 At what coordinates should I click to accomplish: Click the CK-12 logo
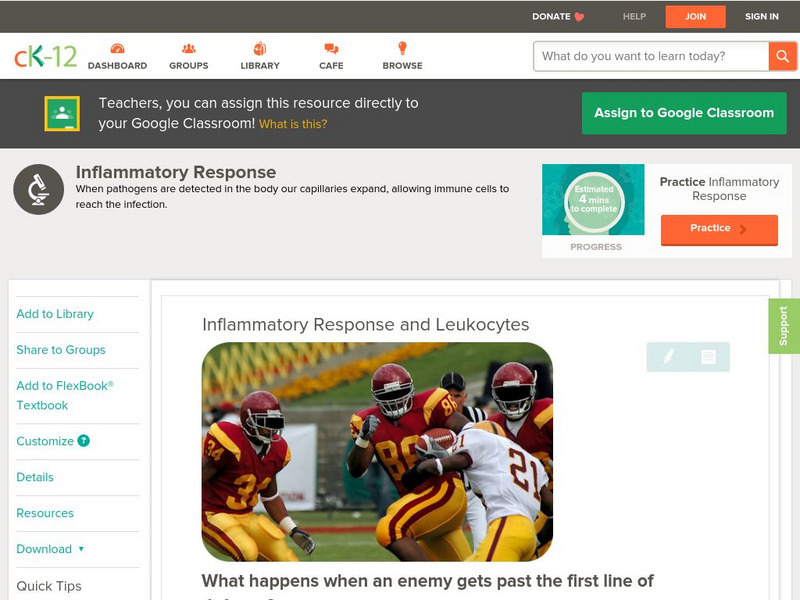tap(45, 56)
